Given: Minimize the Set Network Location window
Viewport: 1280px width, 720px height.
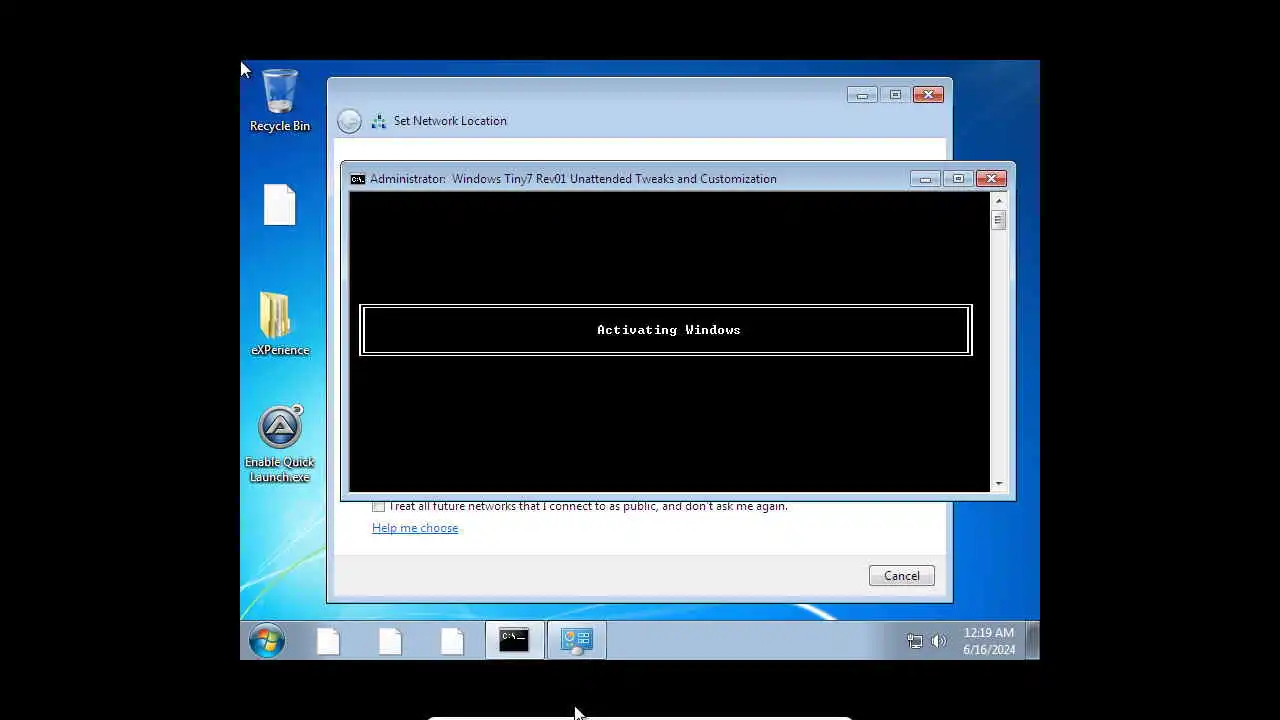Looking at the screenshot, I should pos(862,95).
